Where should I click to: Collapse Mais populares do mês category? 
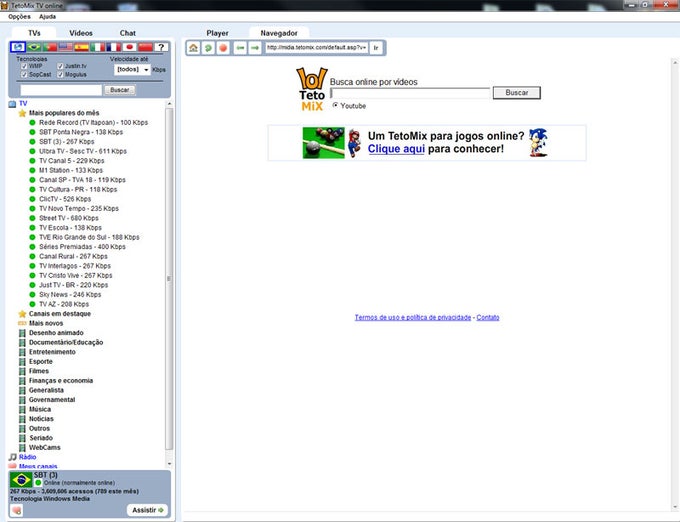click(x=64, y=113)
